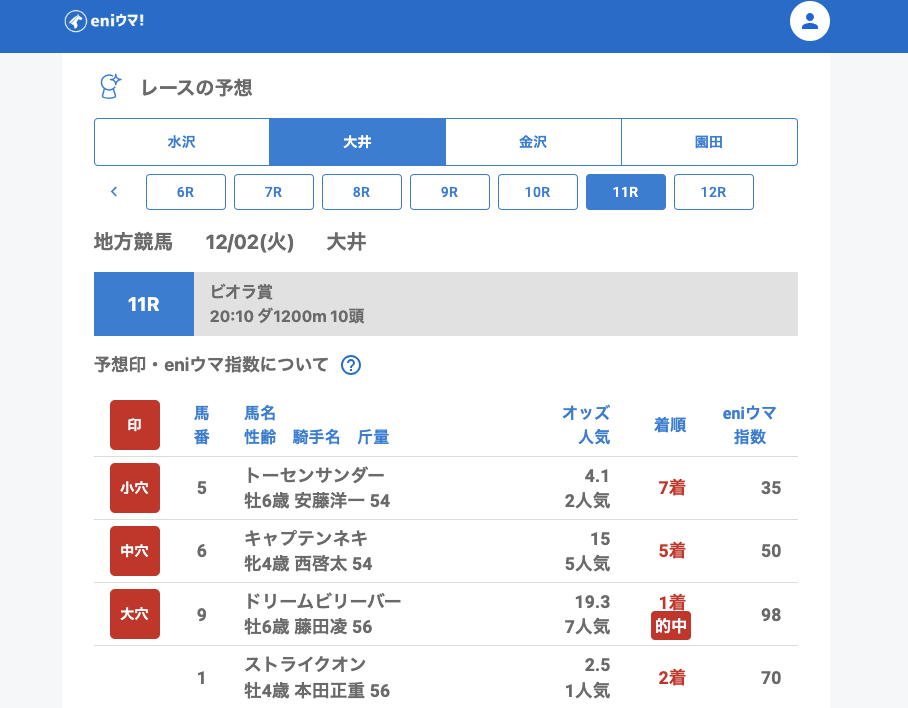This screenshot has width=908, height=708.
Task: Switch to race 9R
Action: click(x=450, y=192)
